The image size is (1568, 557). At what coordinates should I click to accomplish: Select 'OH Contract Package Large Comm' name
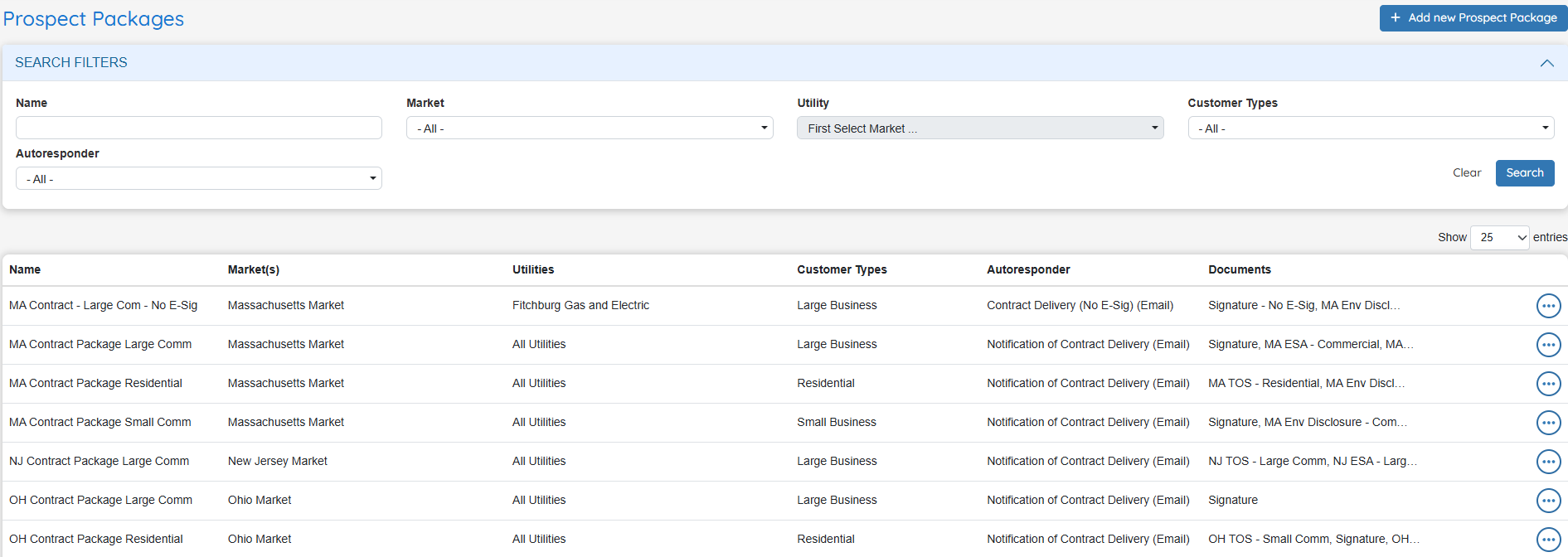(100, 500)
